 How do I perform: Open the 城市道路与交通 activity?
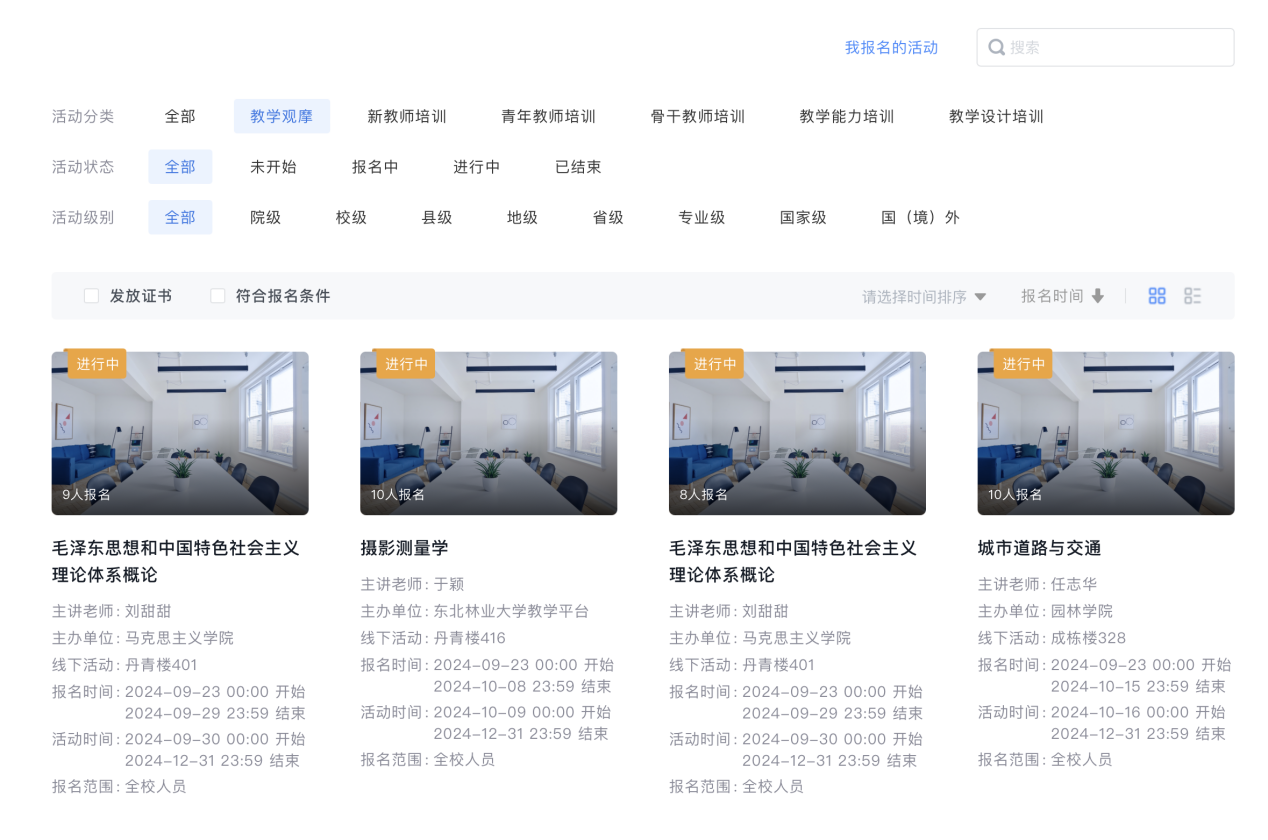(1039, 548)
